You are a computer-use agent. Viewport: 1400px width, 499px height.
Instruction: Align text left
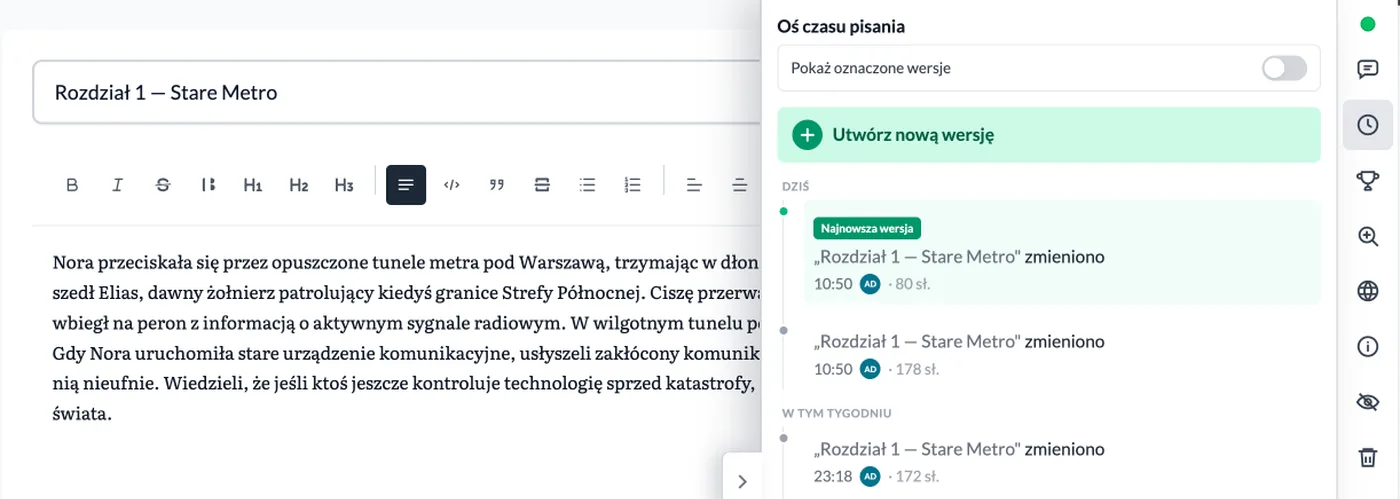pyautogui.click(x=694, y=185)
